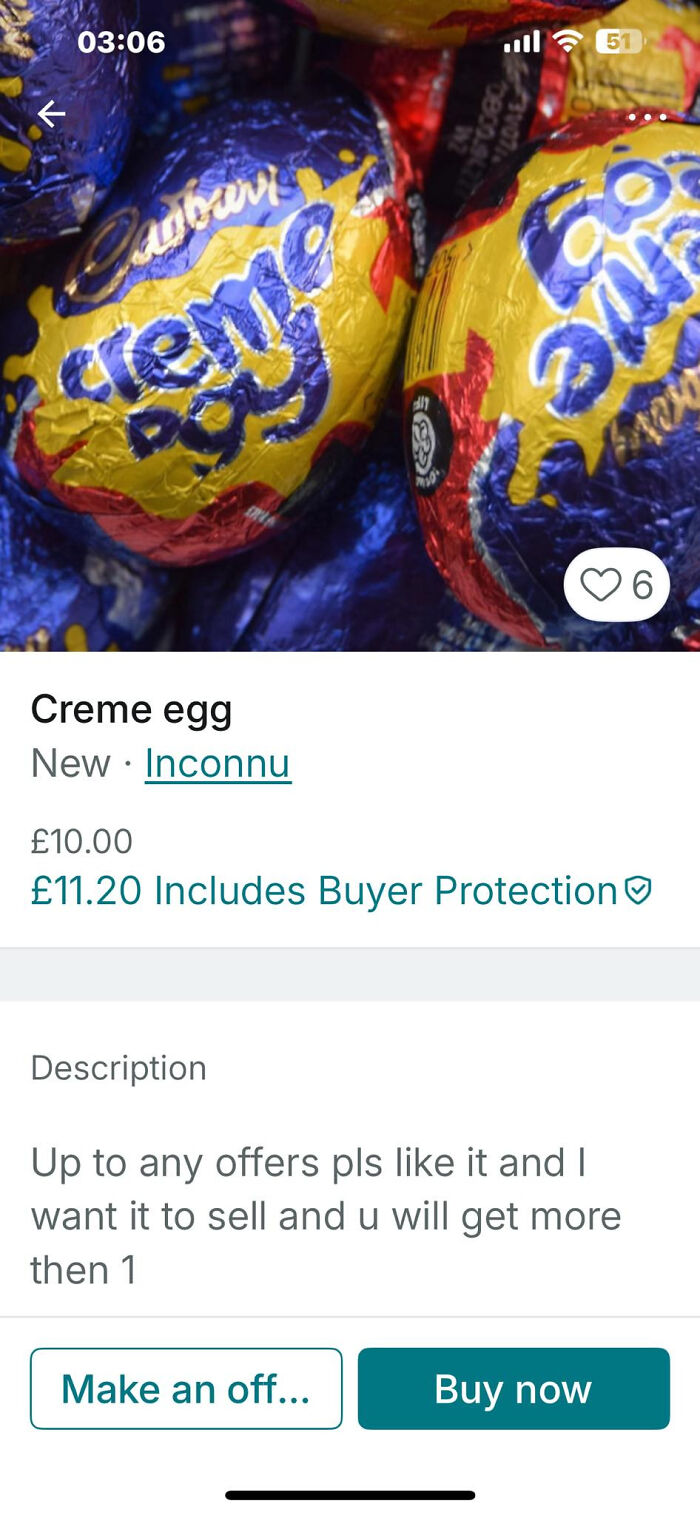Open more options from the ellipsis menu
700x1515 pixels.
pyautogui.click(x=647, y=117)
